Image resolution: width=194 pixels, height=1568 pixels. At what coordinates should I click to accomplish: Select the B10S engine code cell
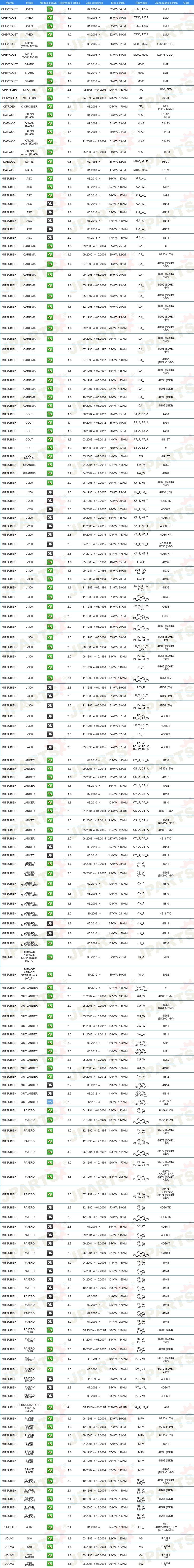click(x=166, y=170)
